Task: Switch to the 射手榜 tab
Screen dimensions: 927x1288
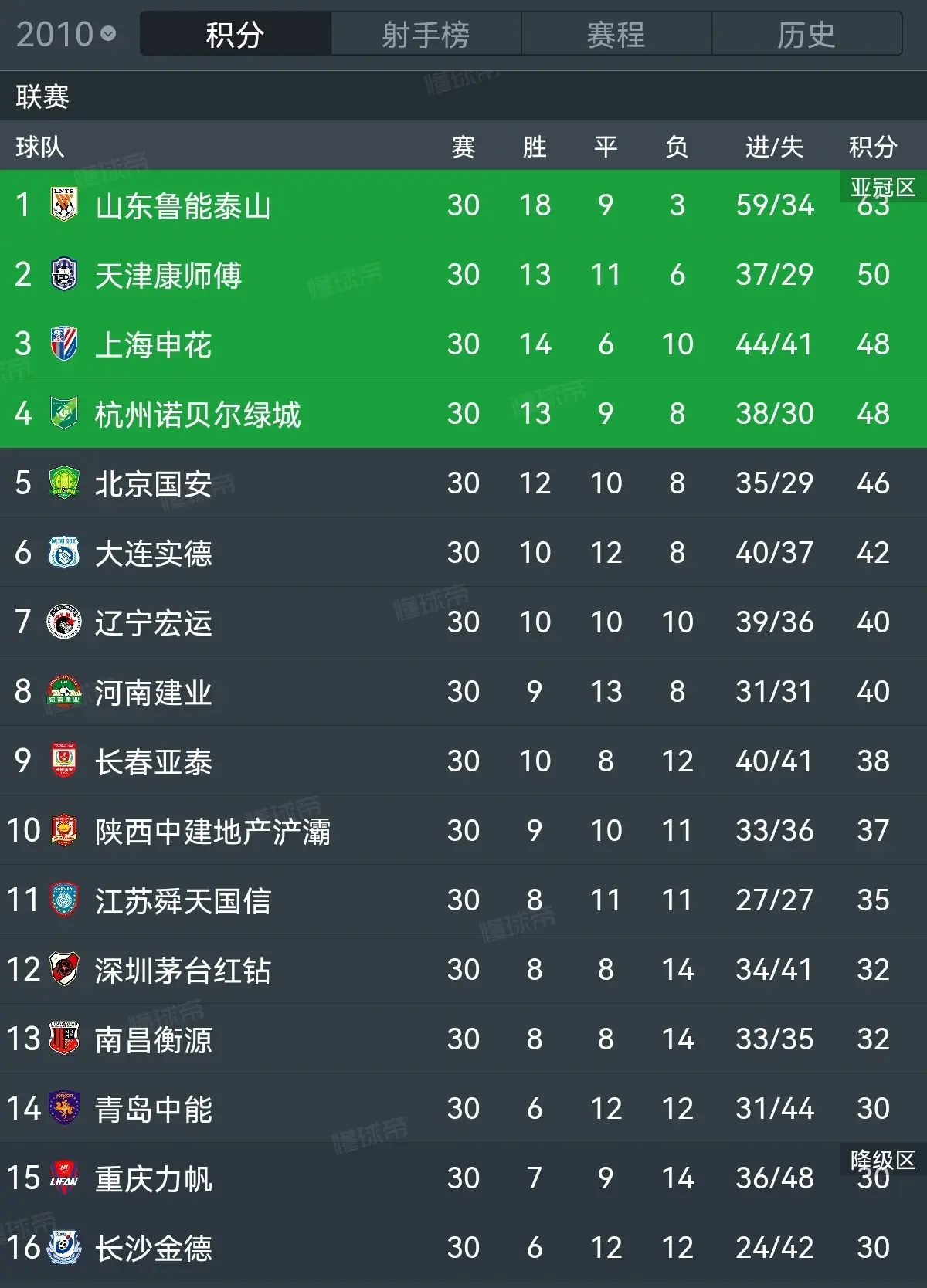Action: pos(426,34)
